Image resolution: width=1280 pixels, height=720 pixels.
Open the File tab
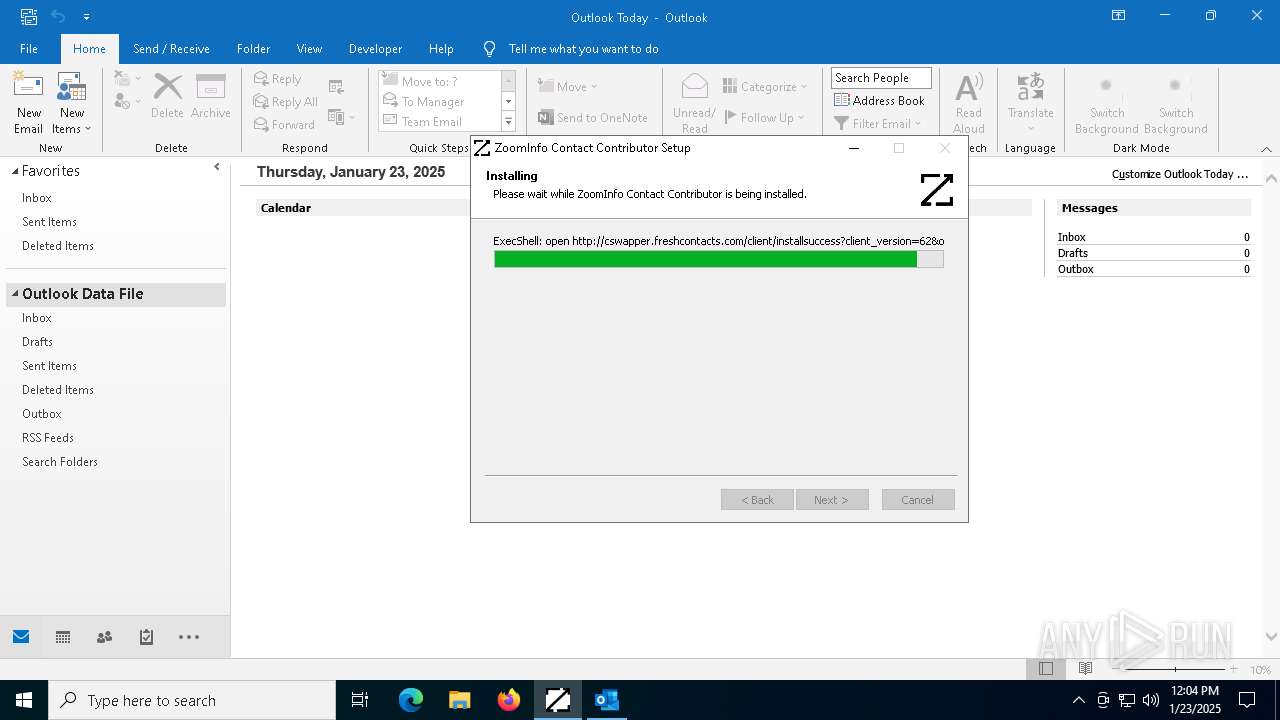click(x=29, y=48)
